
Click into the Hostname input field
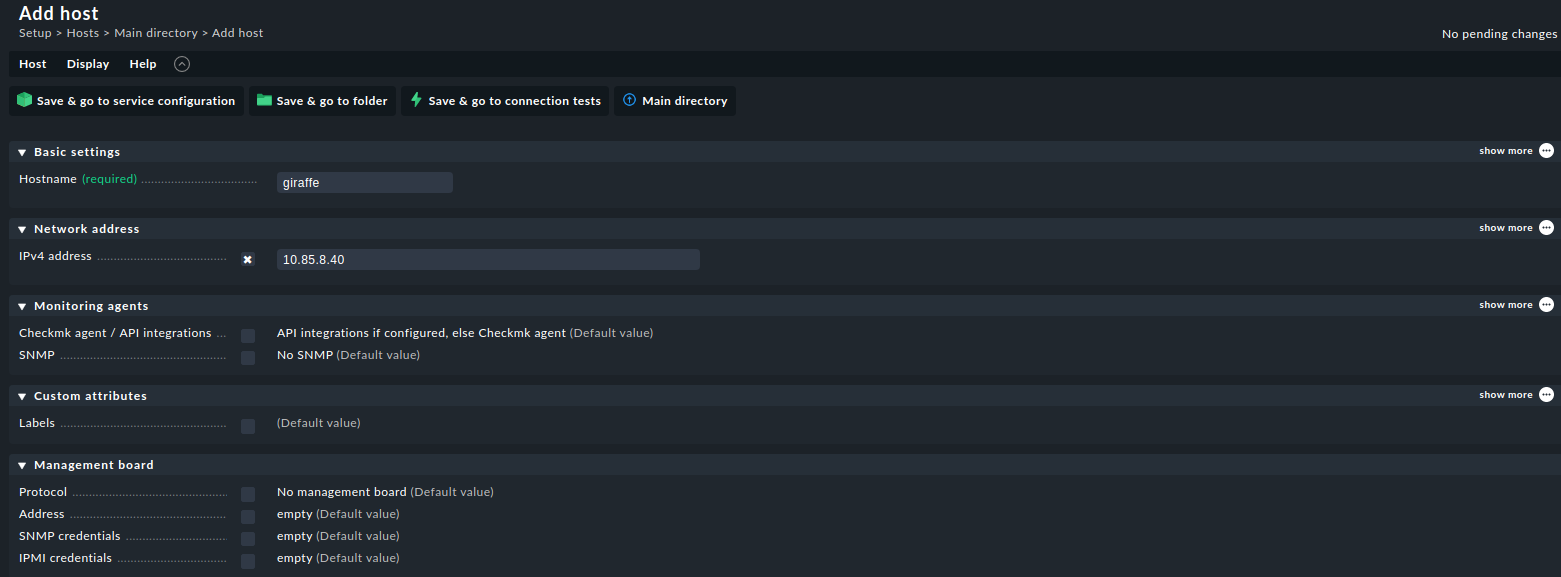(364, 183)
